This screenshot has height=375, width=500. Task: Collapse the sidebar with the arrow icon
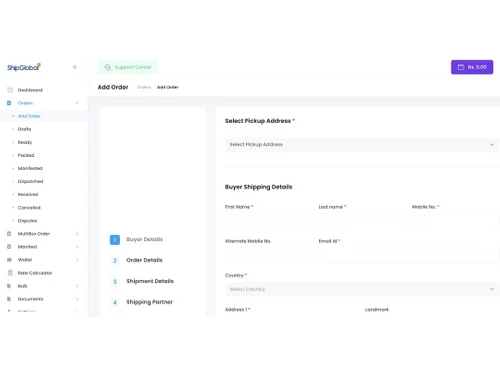pyautogui.click(x=75, y=67)
